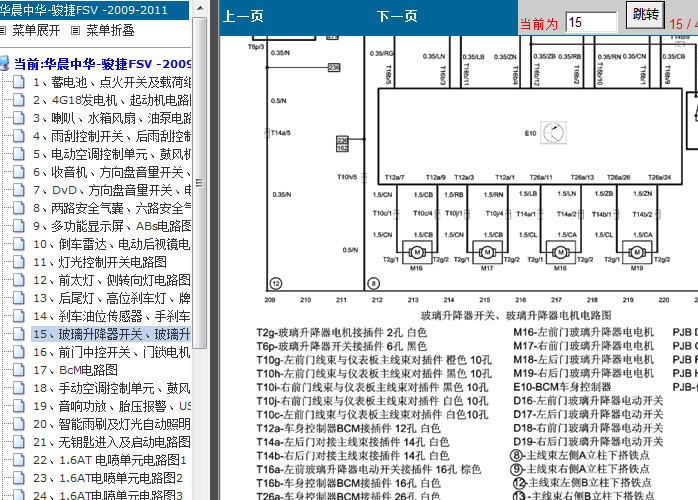The width and height of the screenshot is (698, 500).
Task: Open item 22 1.6AT 电喷单元电路图1
Action: [110, 460]
